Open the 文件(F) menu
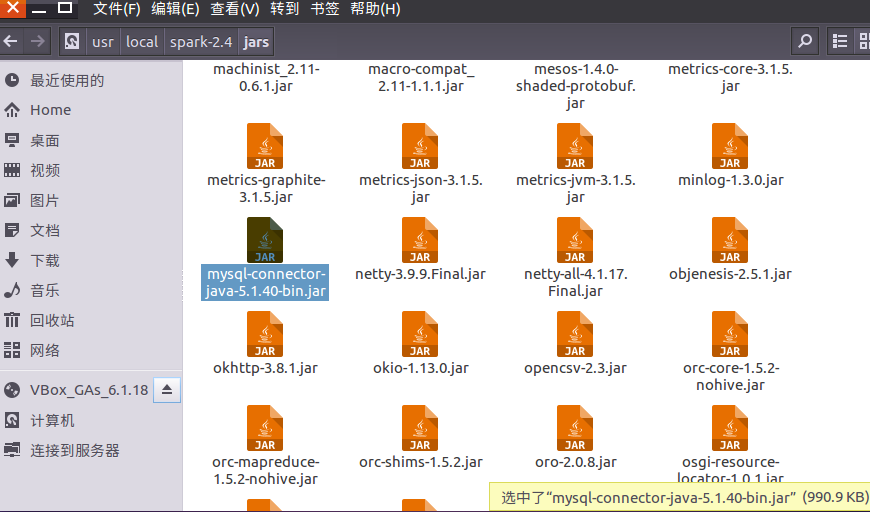 (x=117, y=9)
